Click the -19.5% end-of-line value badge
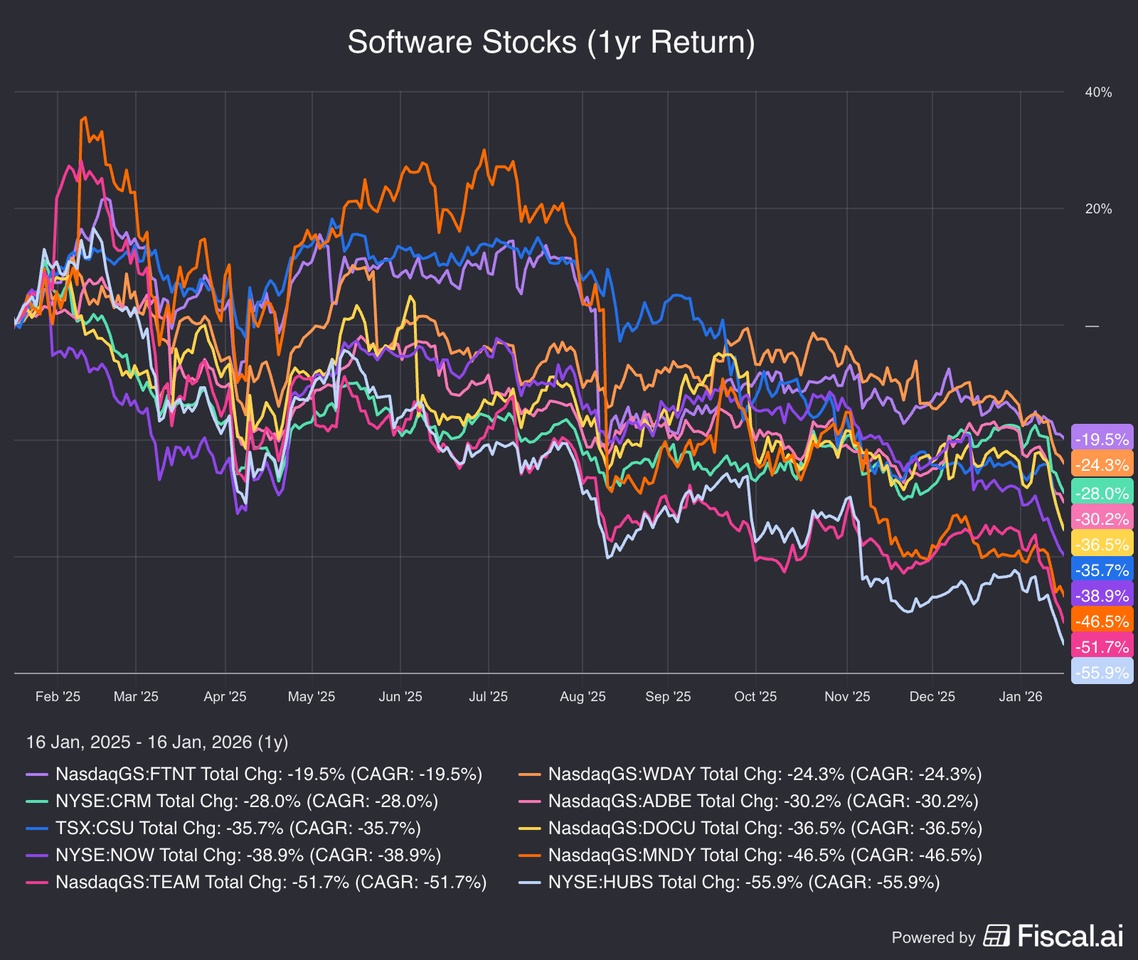This screenshot has width=1138, height=960. [x=1101, y=438]
